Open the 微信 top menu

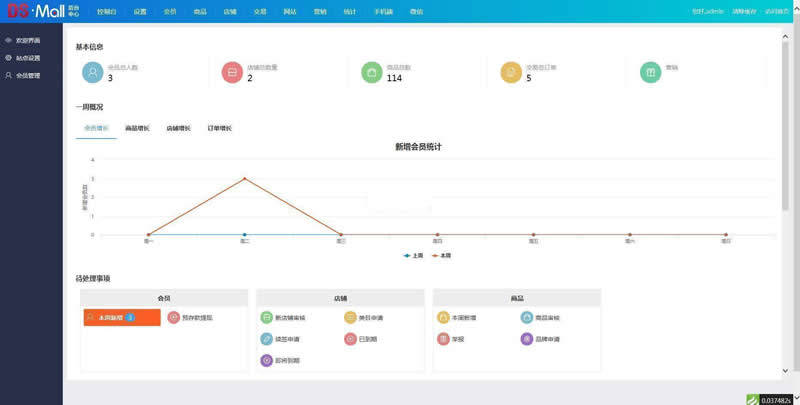tap(416, 11)
